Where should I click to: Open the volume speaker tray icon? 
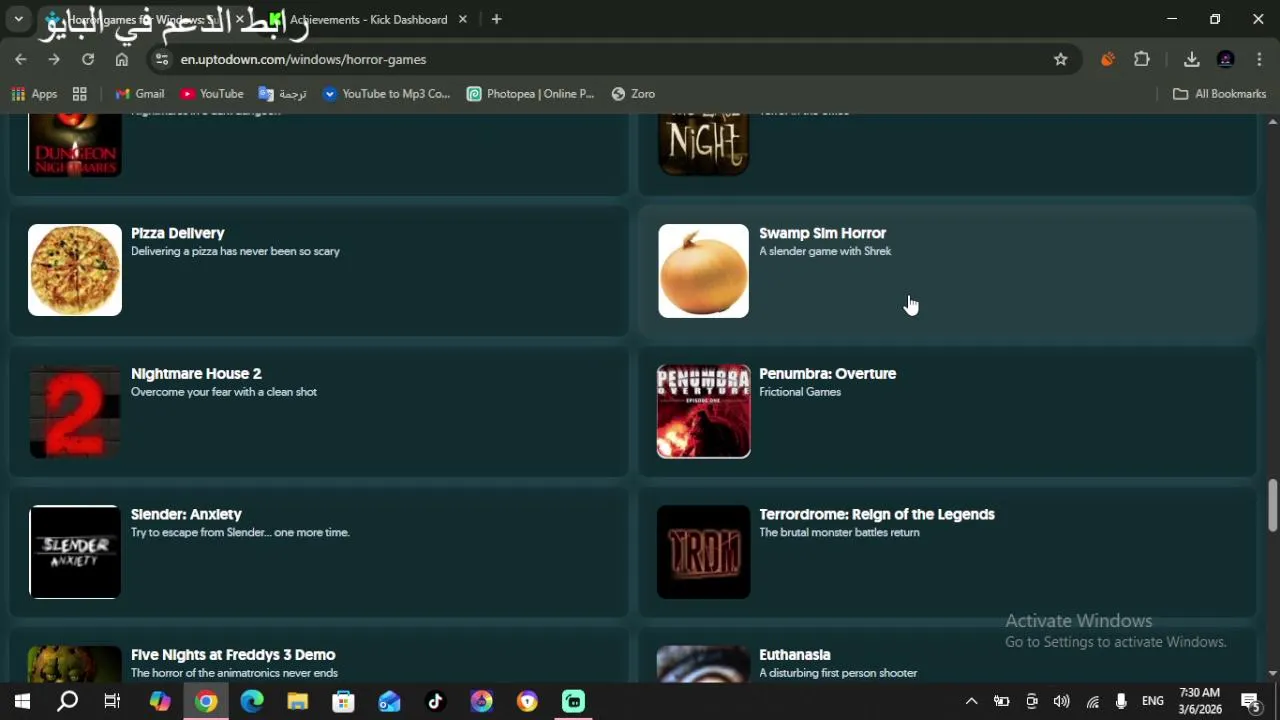1062,701
